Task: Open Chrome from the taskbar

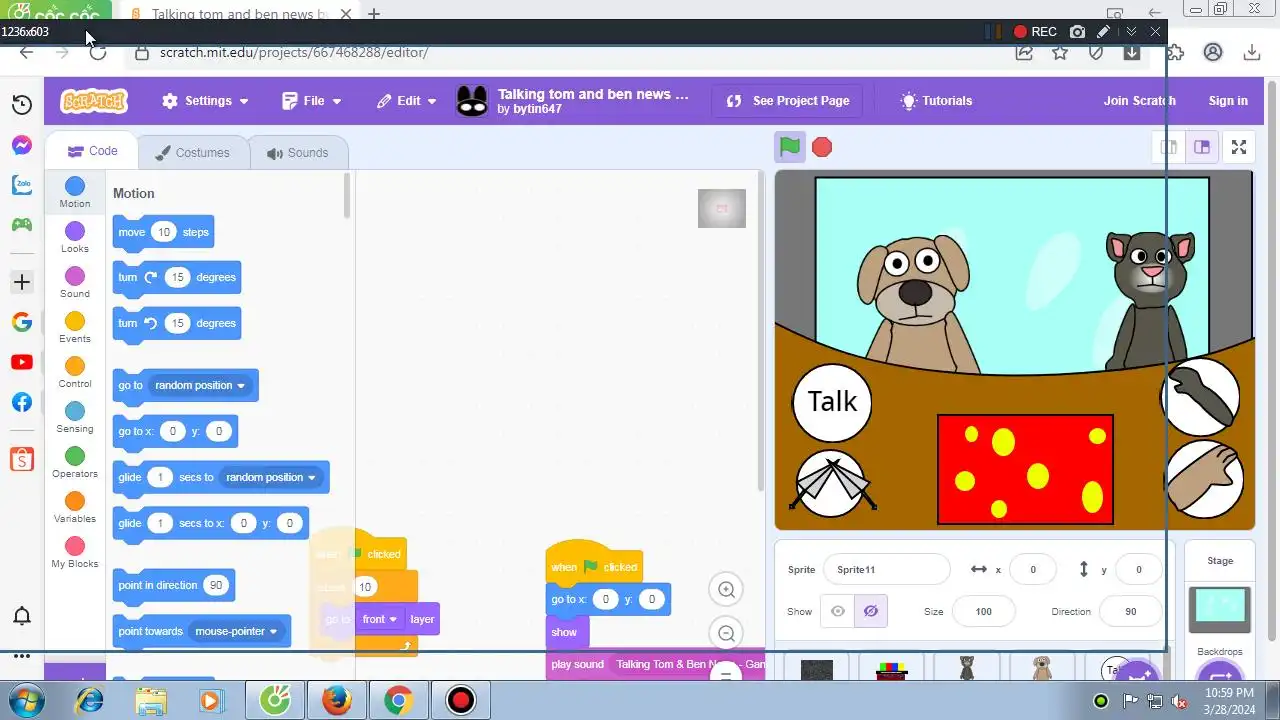Action: [398, 700]
